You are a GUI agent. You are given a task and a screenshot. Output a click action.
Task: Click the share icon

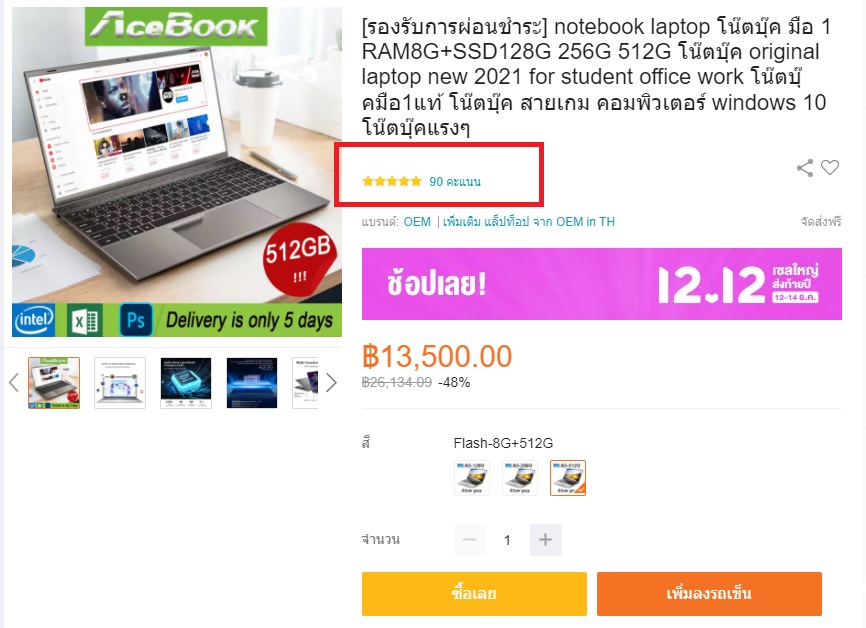[x=805, y=168]
